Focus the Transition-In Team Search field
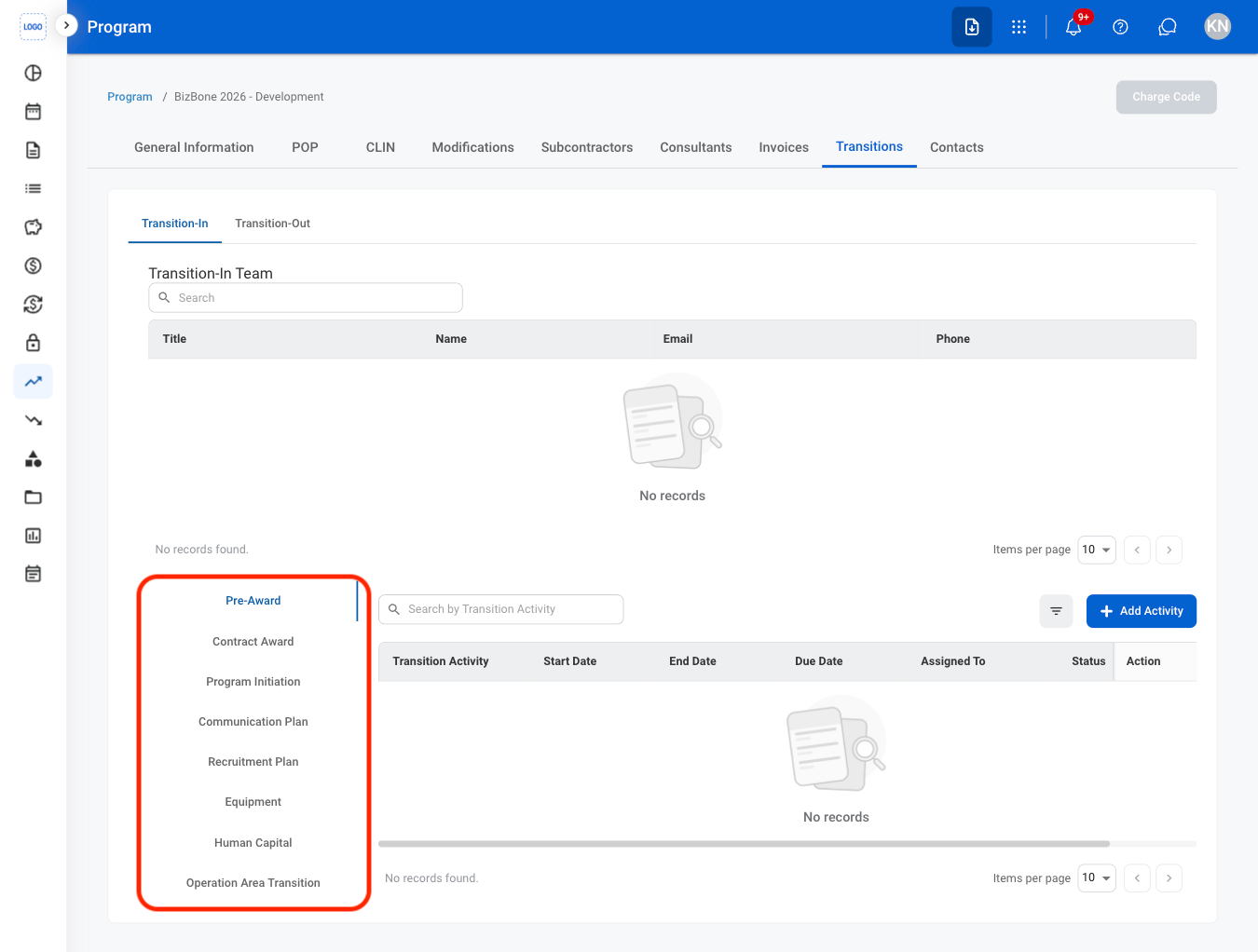Viewport: 1258px width, 952px height. (306, 298)
